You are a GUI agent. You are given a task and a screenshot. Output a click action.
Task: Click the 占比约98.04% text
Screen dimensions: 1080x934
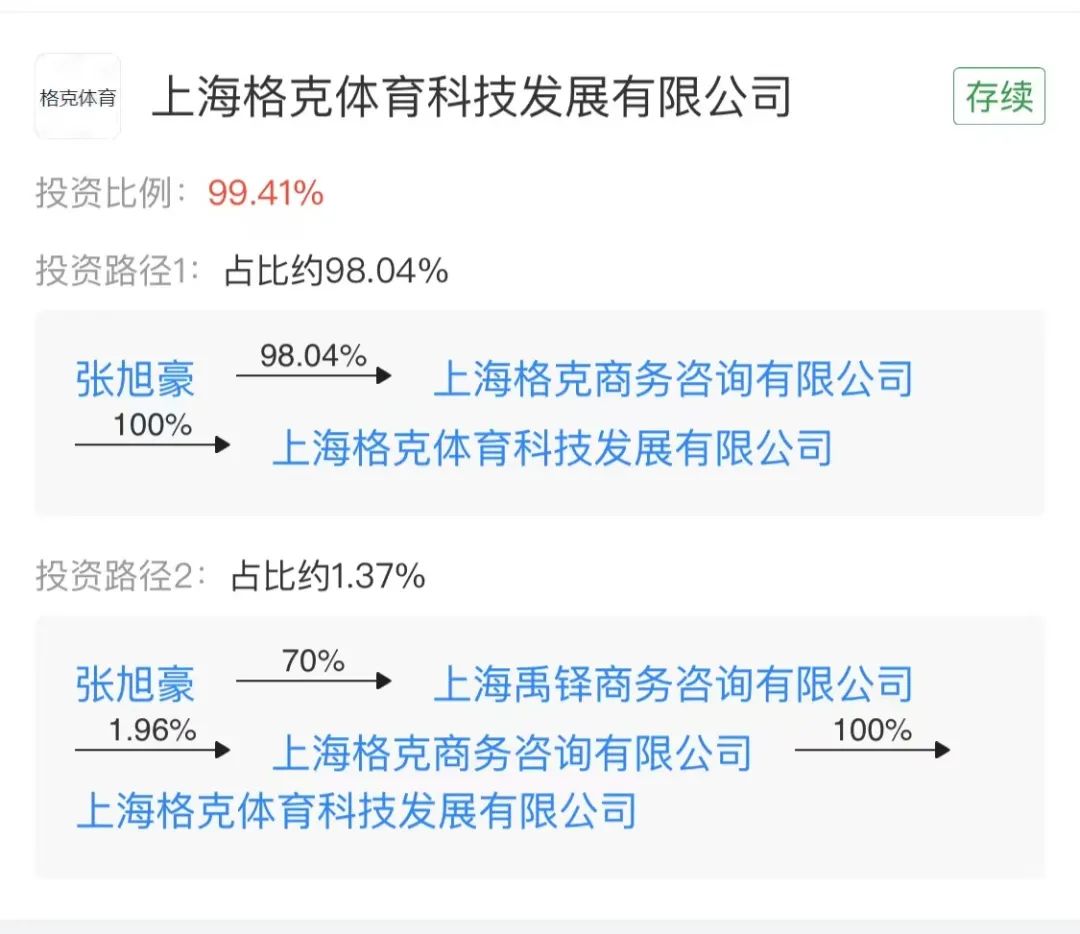point(336,270)
